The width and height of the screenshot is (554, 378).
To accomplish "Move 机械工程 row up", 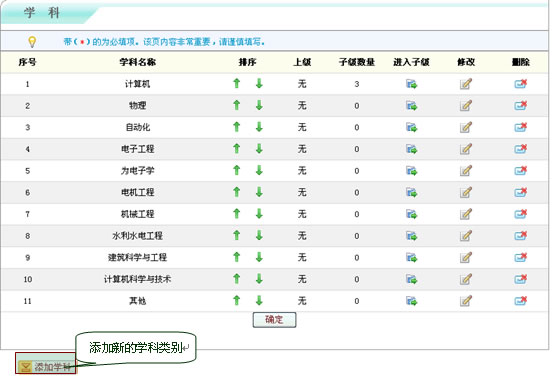I will pyautogui.click(x=237, y=214).
